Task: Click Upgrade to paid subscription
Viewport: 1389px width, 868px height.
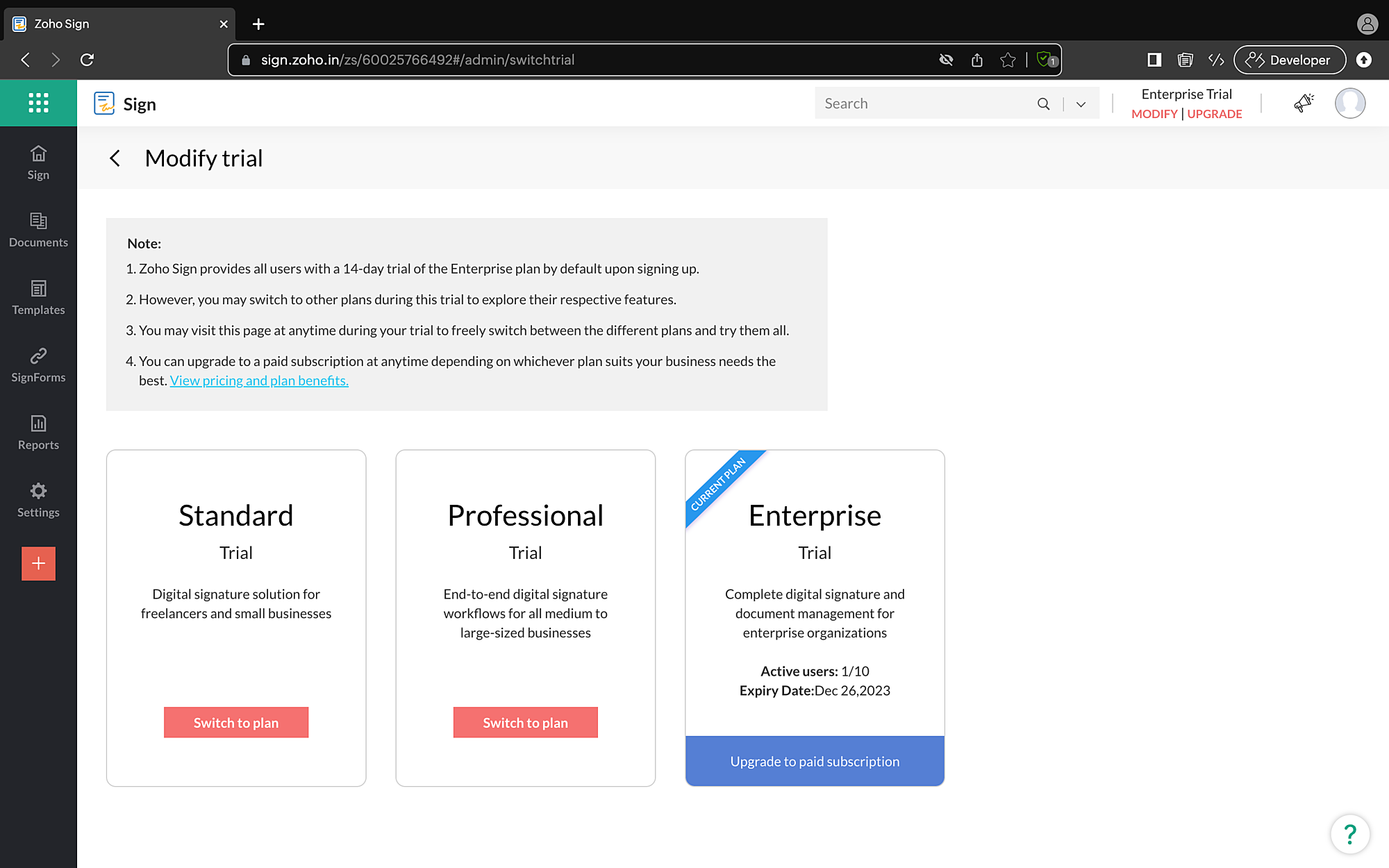Action: tap(815, 761)
